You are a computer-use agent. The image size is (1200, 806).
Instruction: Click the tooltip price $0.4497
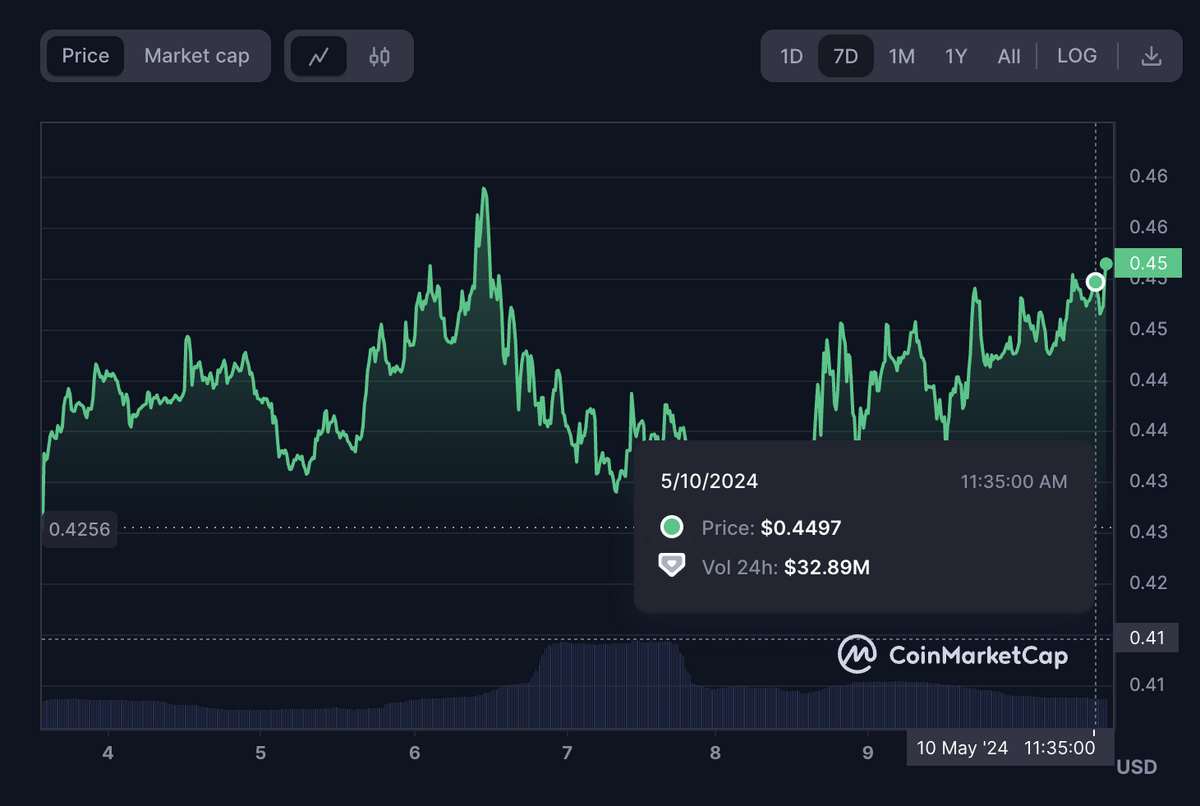[801, 527]
